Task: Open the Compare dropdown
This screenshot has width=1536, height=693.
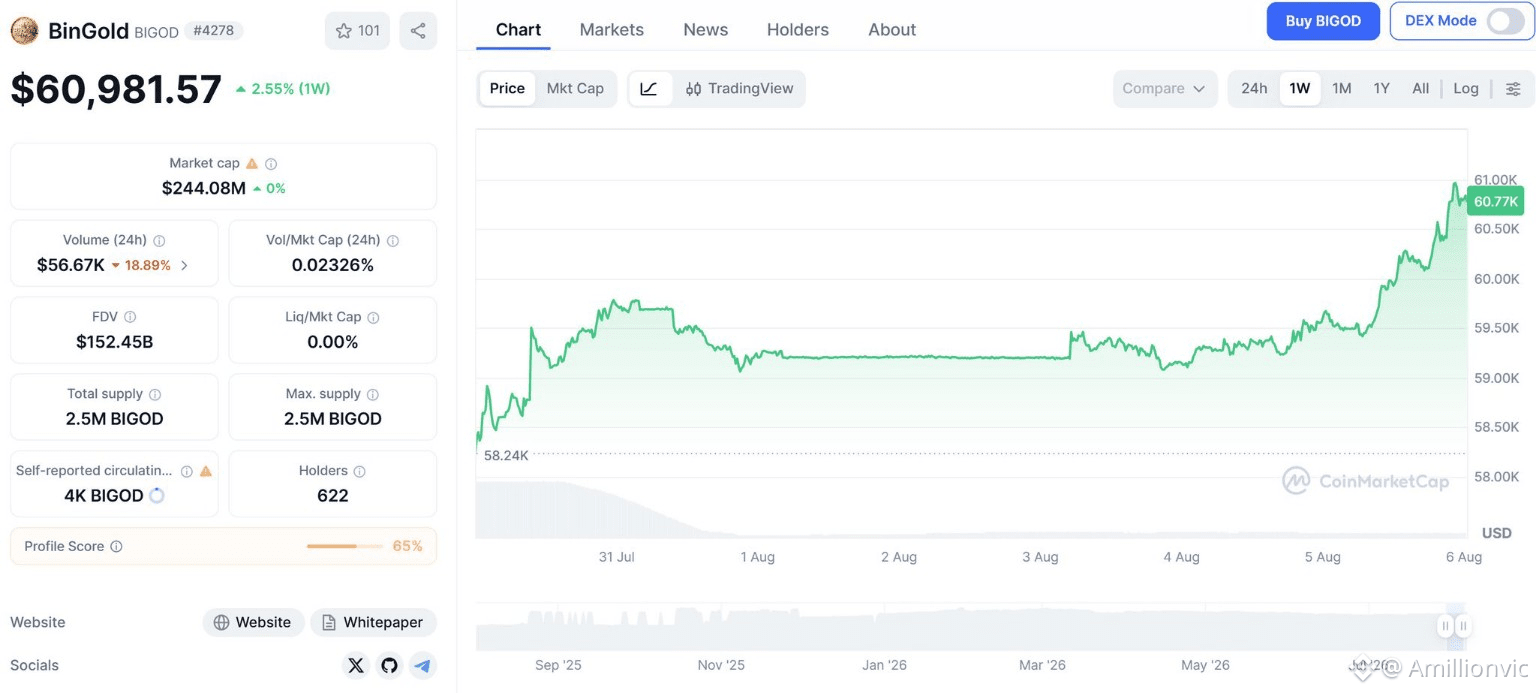Action: [1165, 89]
